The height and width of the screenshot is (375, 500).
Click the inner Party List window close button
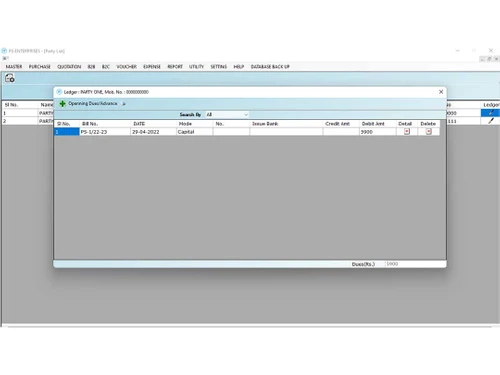click(x=496, y=59)
